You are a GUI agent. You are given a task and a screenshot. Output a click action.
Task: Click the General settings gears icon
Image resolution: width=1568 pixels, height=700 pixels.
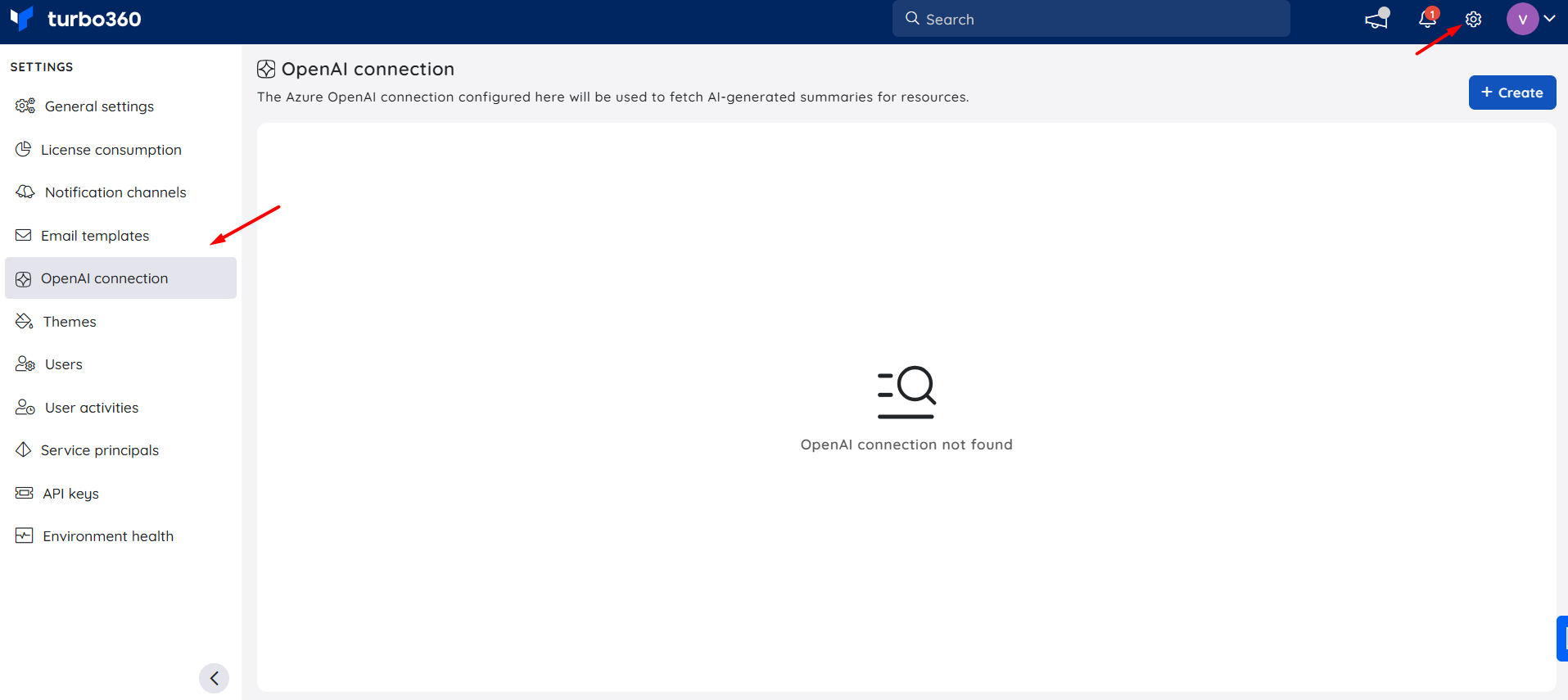point(25,106)
